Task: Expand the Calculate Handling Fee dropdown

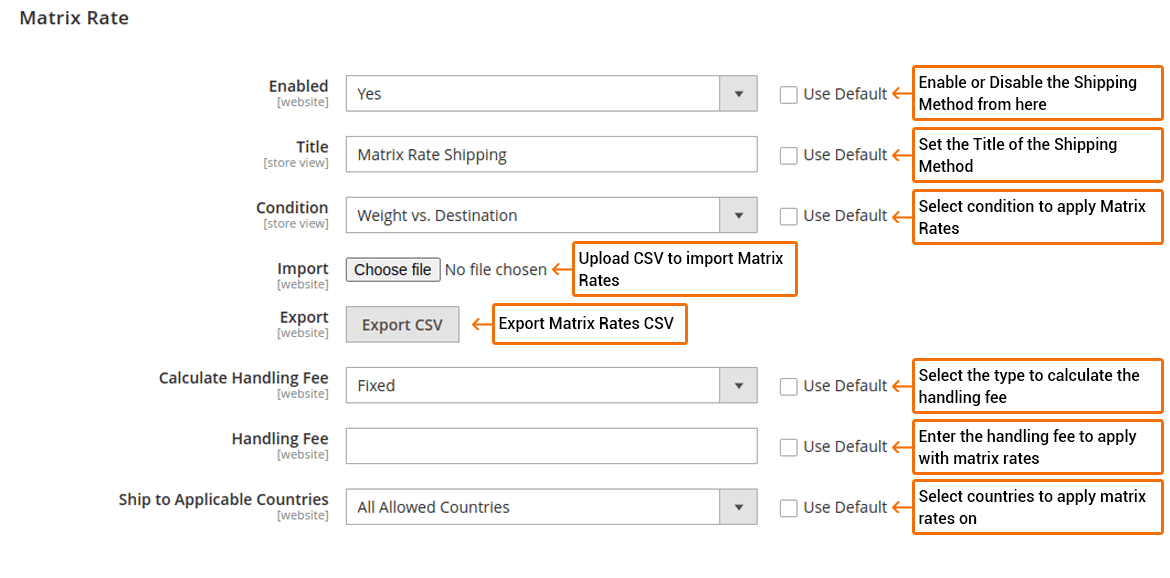Action: pyautogui.click(x=739, y=385)
